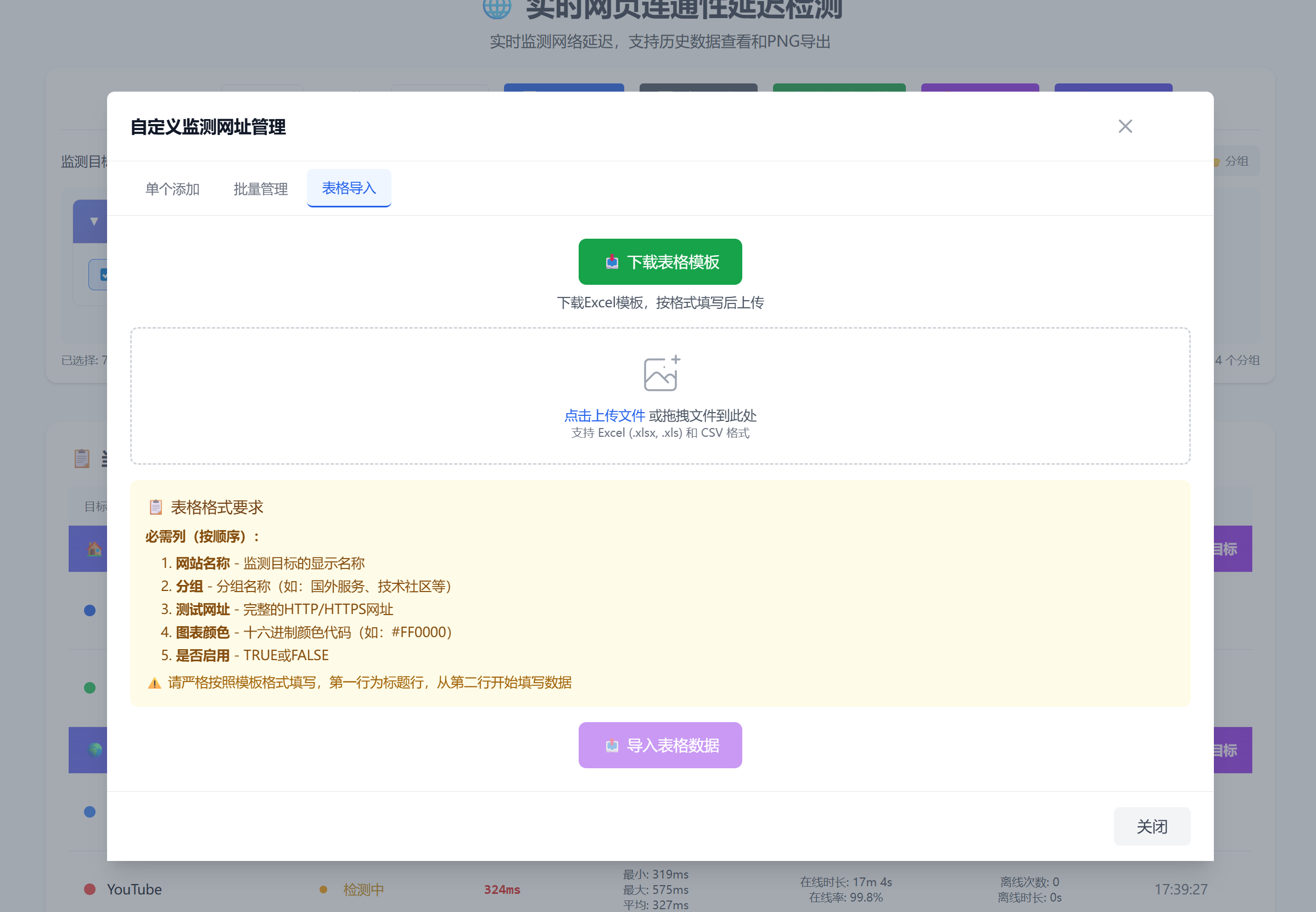Click the dashed file drop area

[660, 396]
